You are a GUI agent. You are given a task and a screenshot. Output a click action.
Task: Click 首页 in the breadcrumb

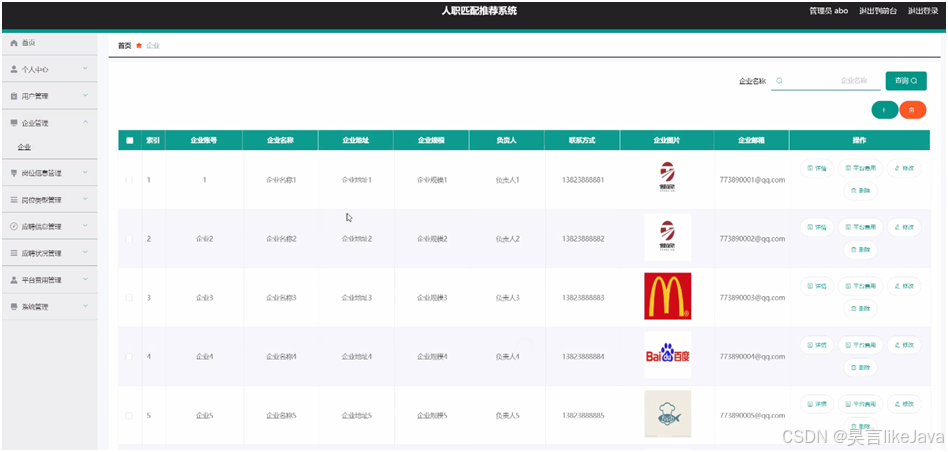click(x=124, y=46)
